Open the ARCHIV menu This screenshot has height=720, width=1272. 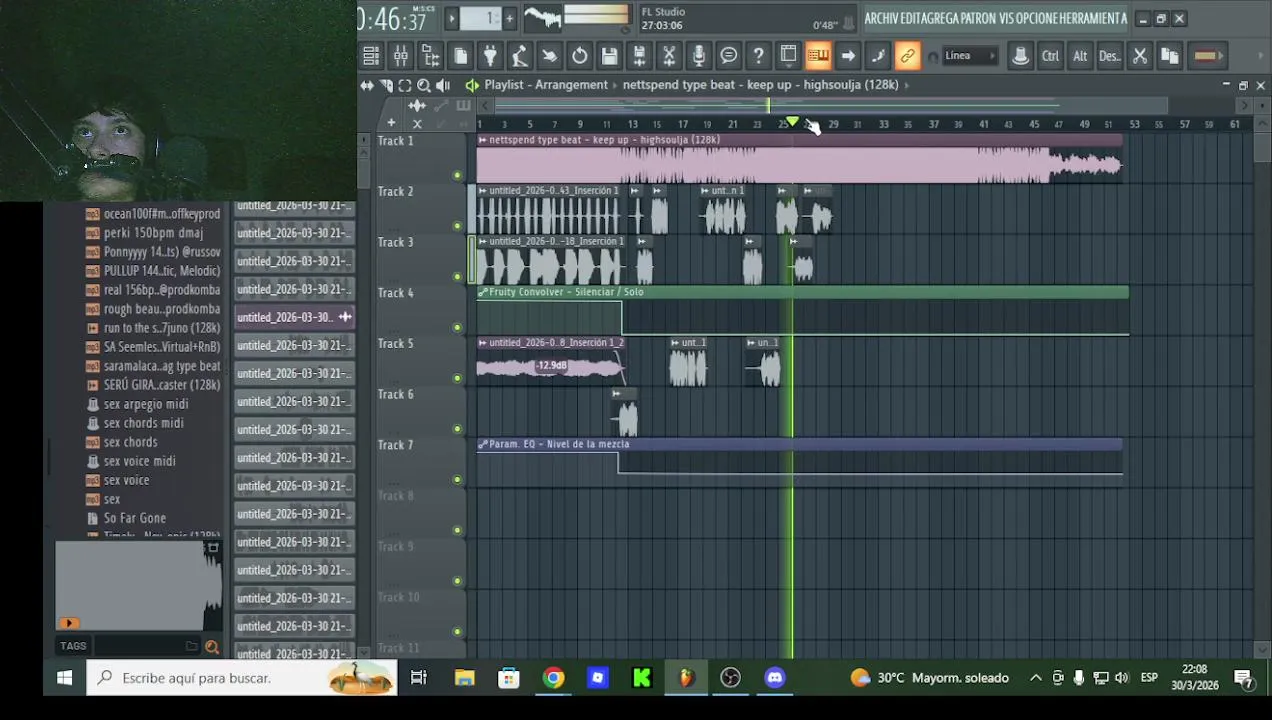coord(881,18)
